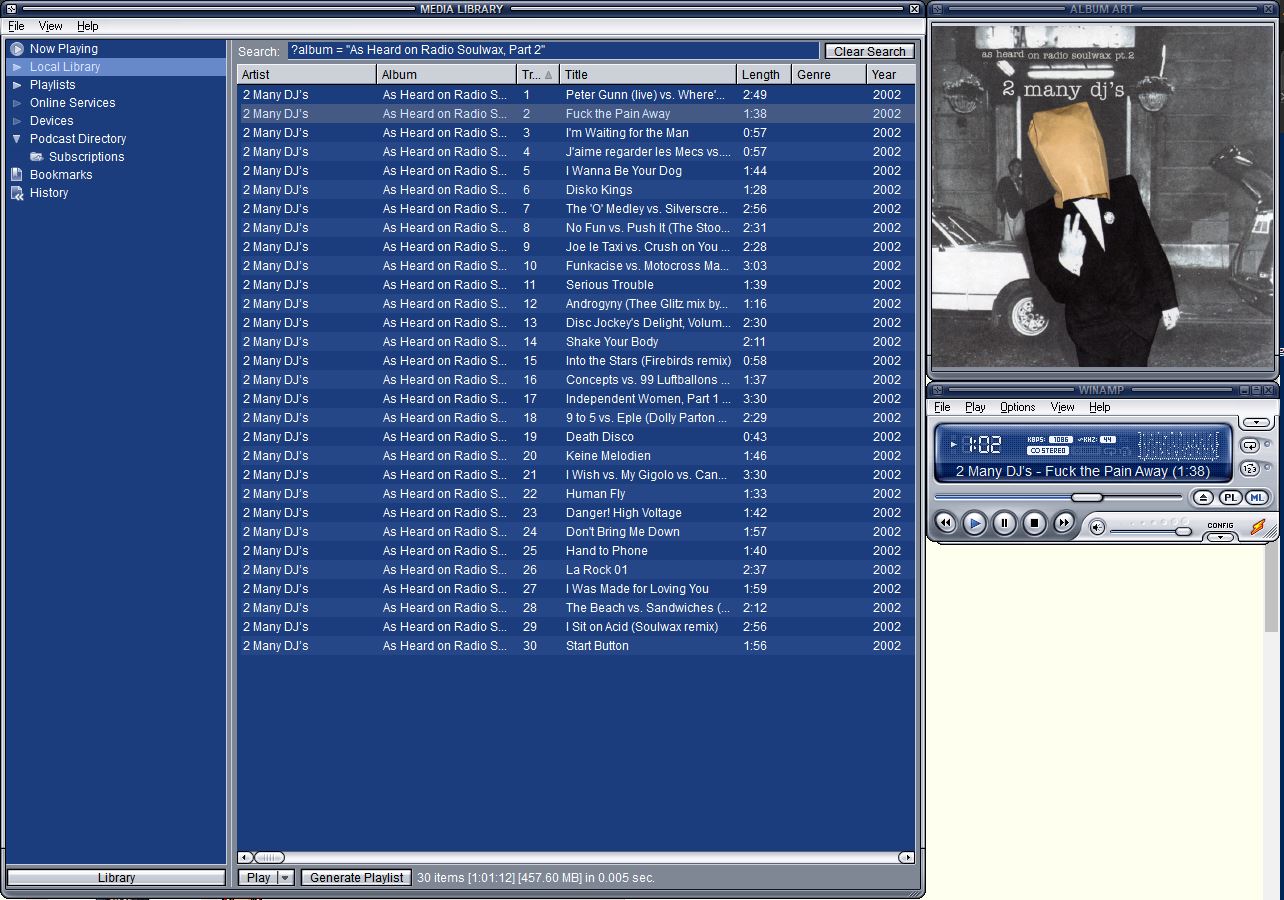Click the Search query input field
Screen dimensions: 1284x900
click(x=553, y=50)
